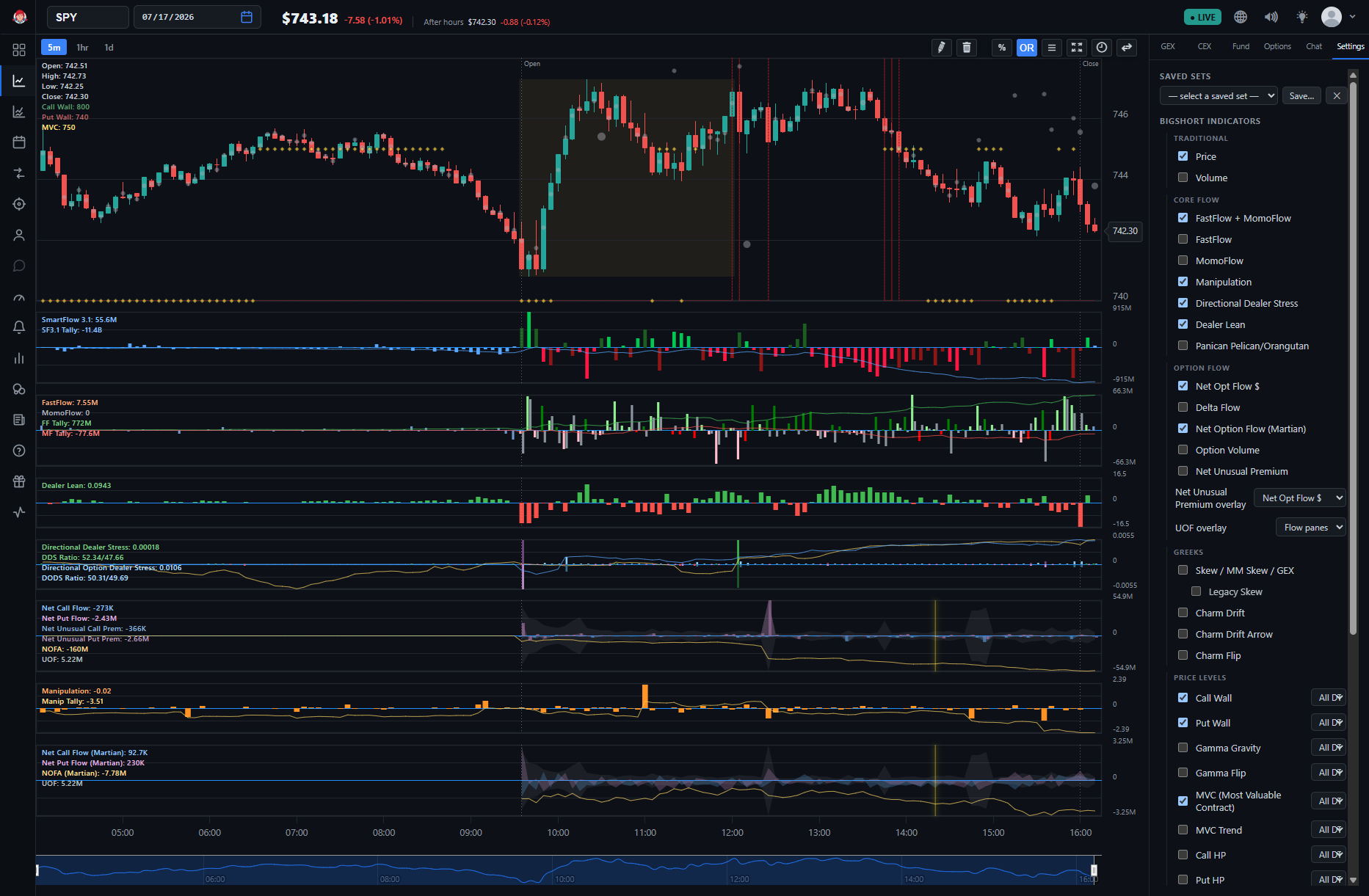This screenshot has width=1369, height=896.
Task: Click the fullscreen expand arrows icon
Action: tap(1077, 48)
